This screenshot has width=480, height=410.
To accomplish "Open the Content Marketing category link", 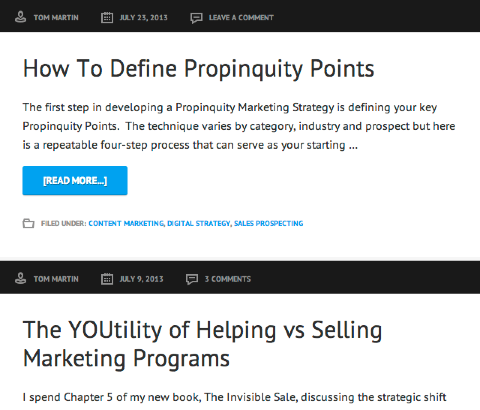I will pyautogui.click(x=126, y=223).
